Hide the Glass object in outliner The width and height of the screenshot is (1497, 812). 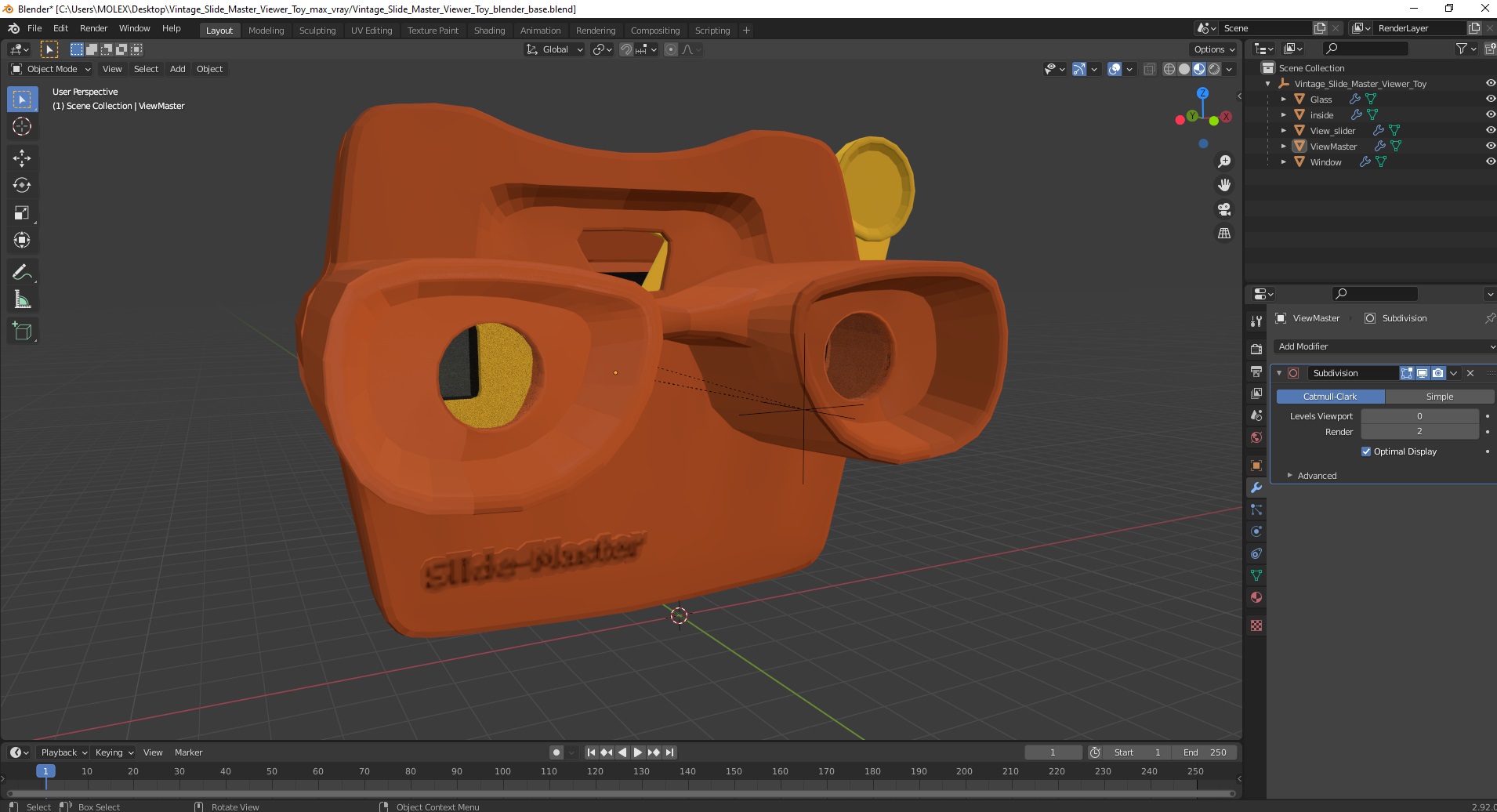click(1490, 99)
